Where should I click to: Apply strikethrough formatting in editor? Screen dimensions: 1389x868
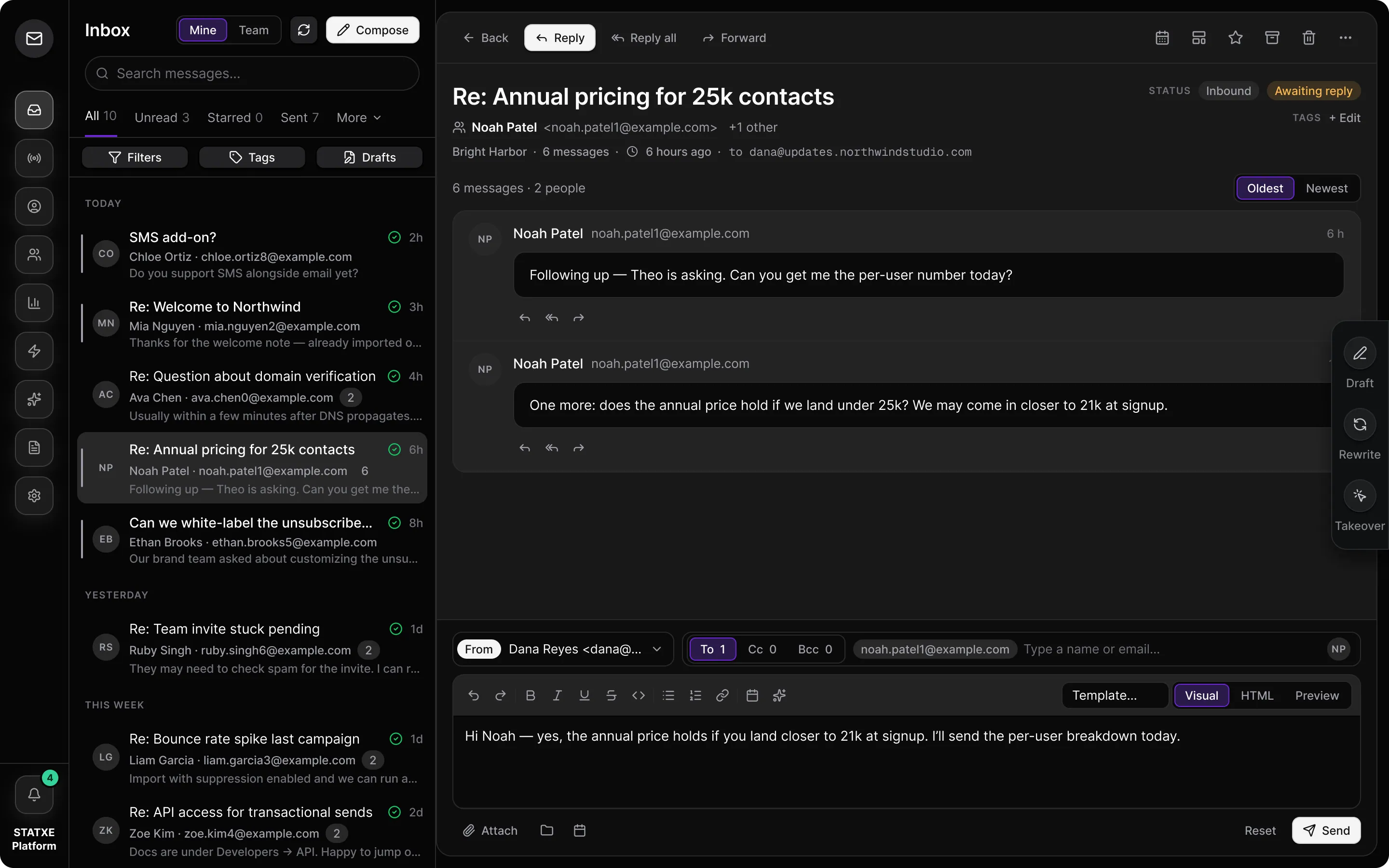(611, 695)
